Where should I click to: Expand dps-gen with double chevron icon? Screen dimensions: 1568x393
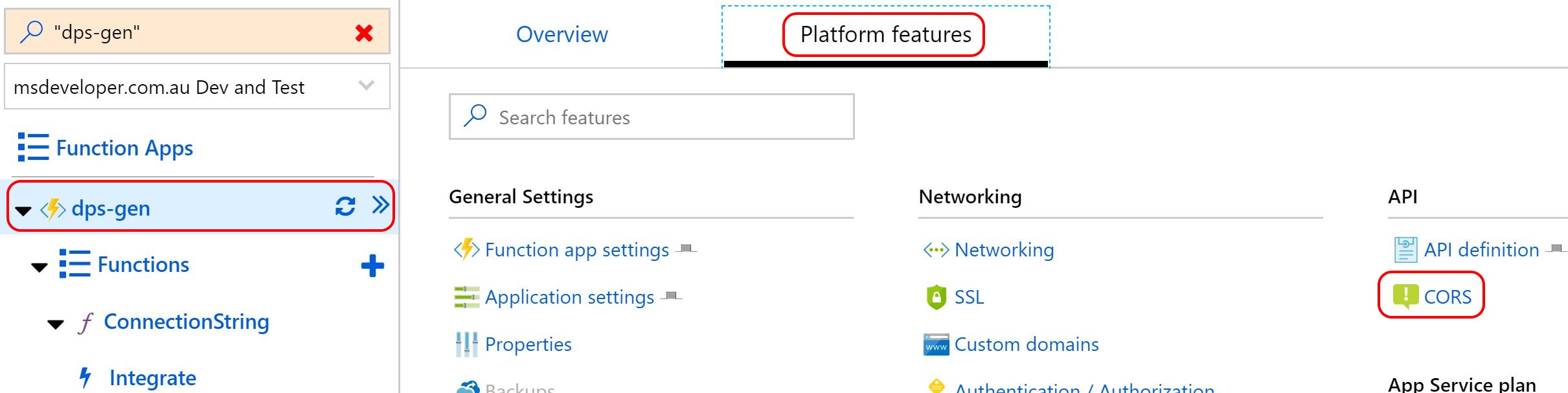tap(381, 205)
